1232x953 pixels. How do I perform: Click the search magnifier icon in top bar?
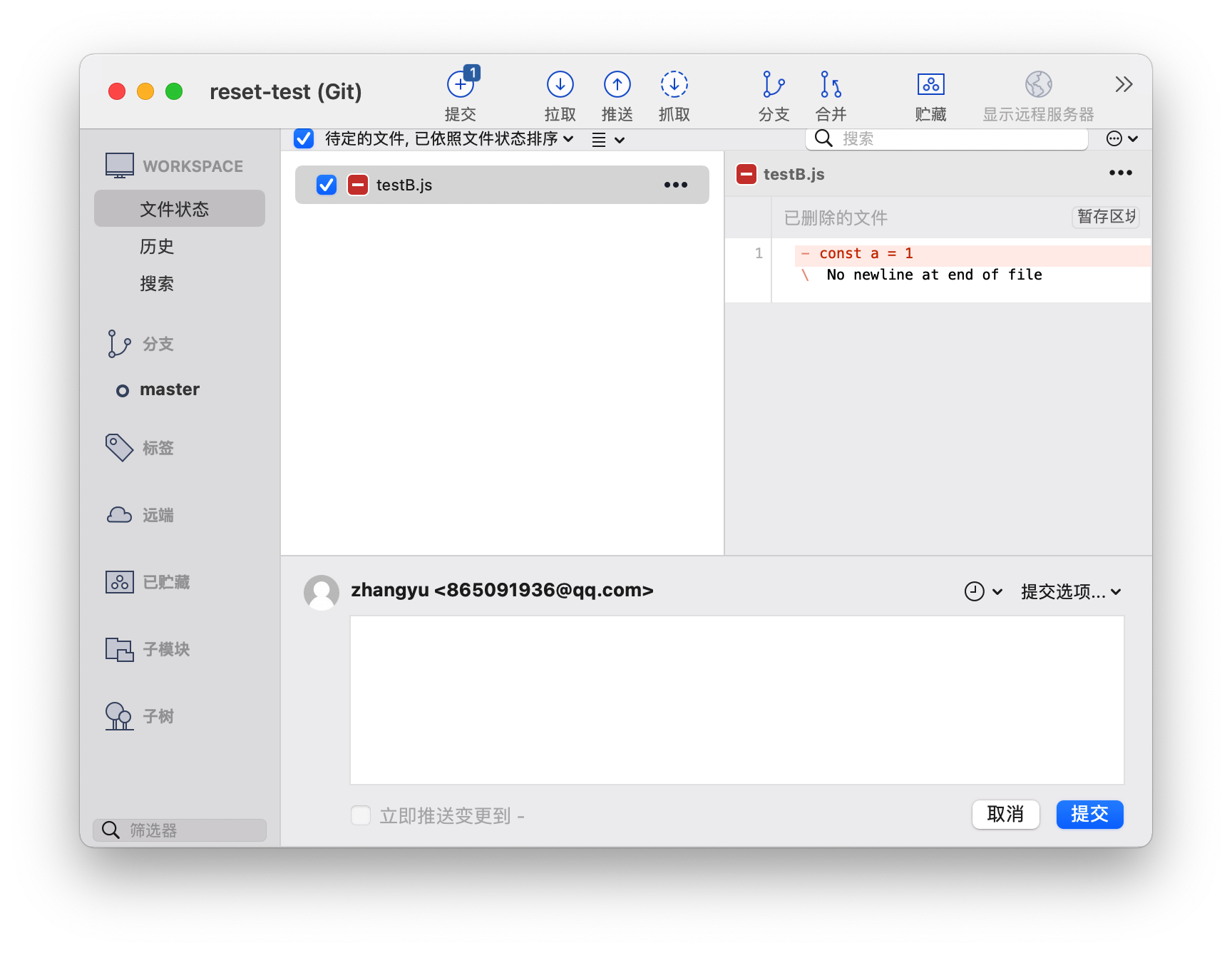point(823,138)
